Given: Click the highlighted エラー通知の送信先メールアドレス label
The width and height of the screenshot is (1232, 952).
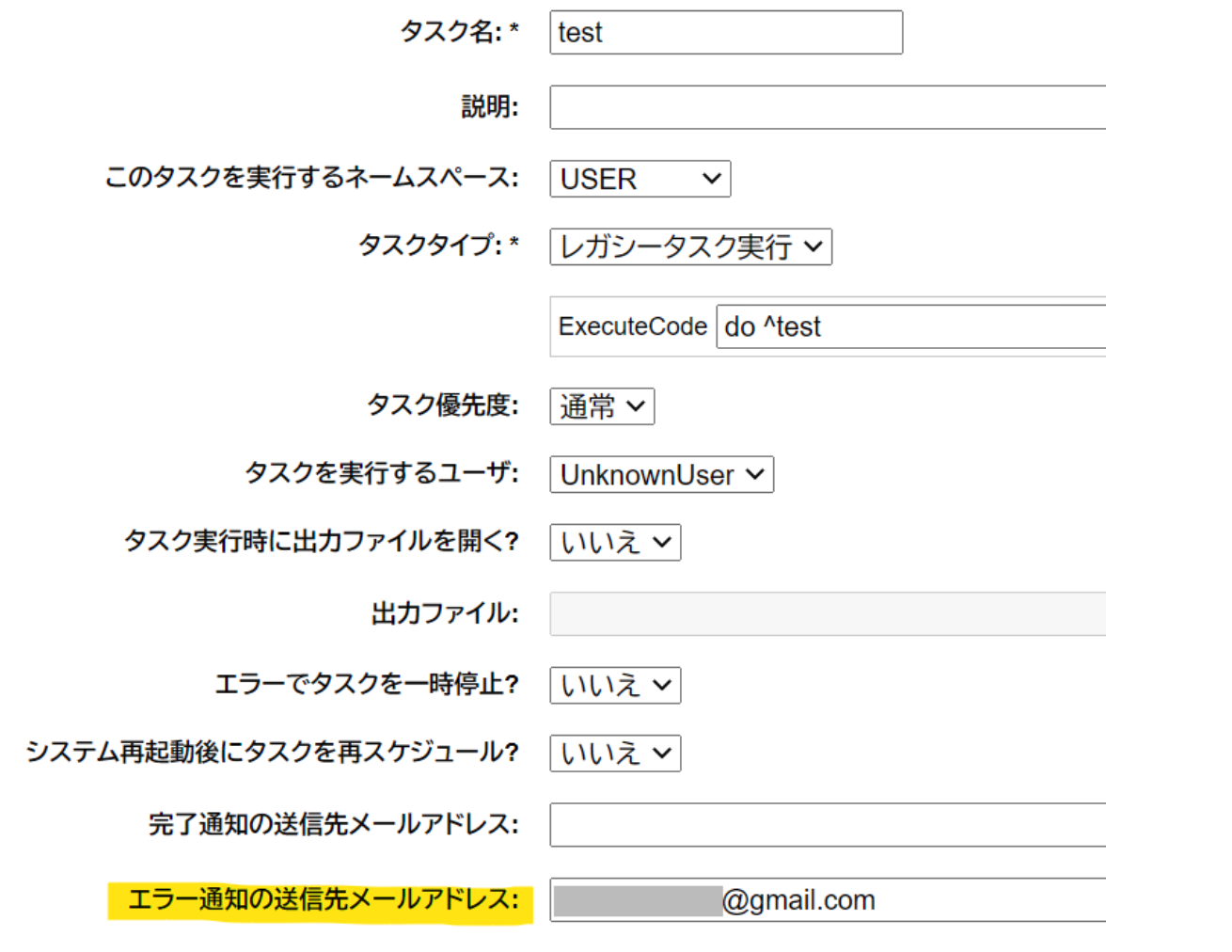Looking at the screenshot, I should pos(323,900).
